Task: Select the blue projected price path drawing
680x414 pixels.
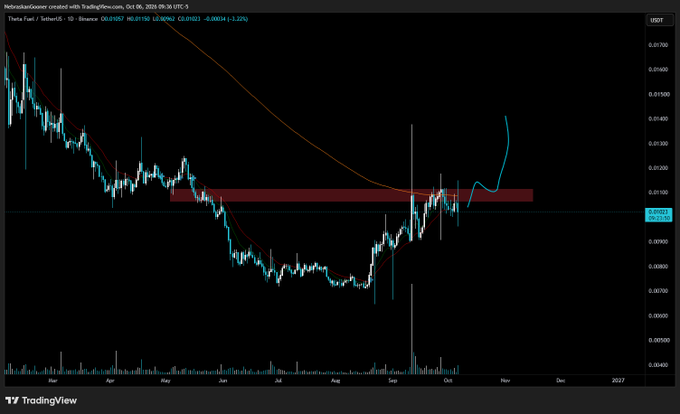Action: pyautogui.click(x=489, y=163)
